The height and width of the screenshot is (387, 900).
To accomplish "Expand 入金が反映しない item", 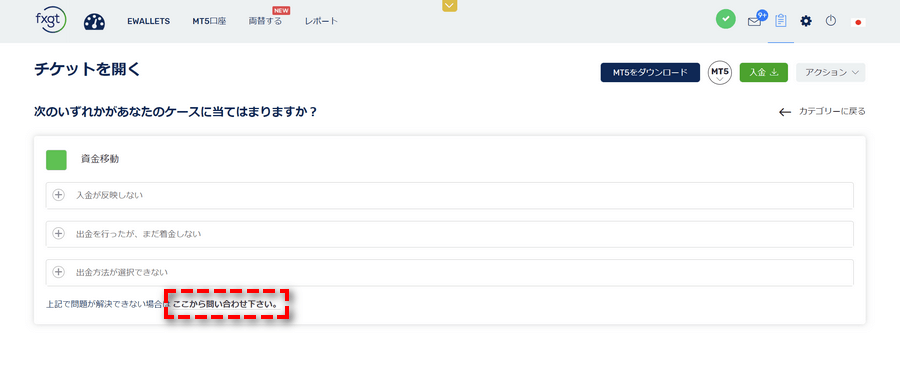I will pyautogui.click(x=449, y=195).
